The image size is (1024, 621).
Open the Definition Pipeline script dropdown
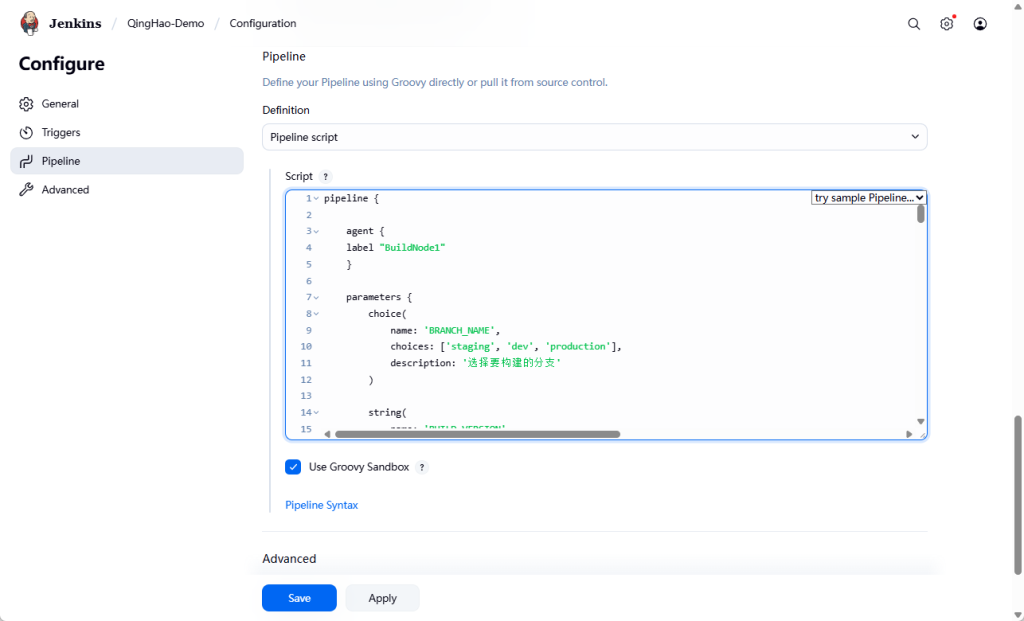point(594,137)
